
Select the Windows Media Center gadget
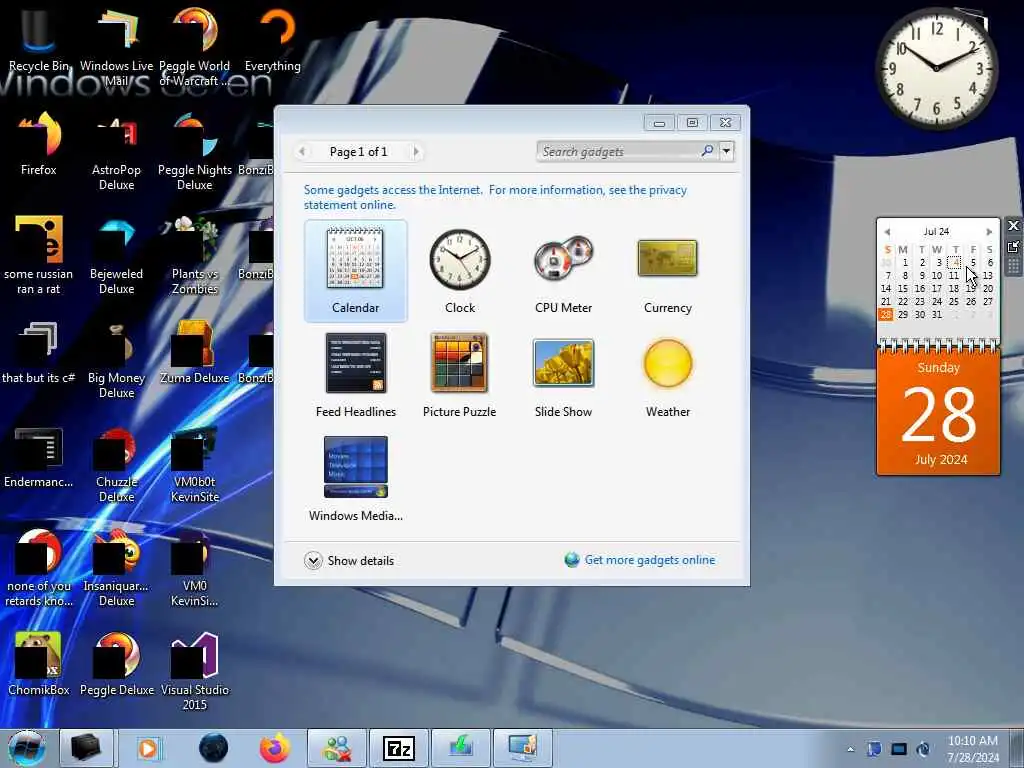355,479
